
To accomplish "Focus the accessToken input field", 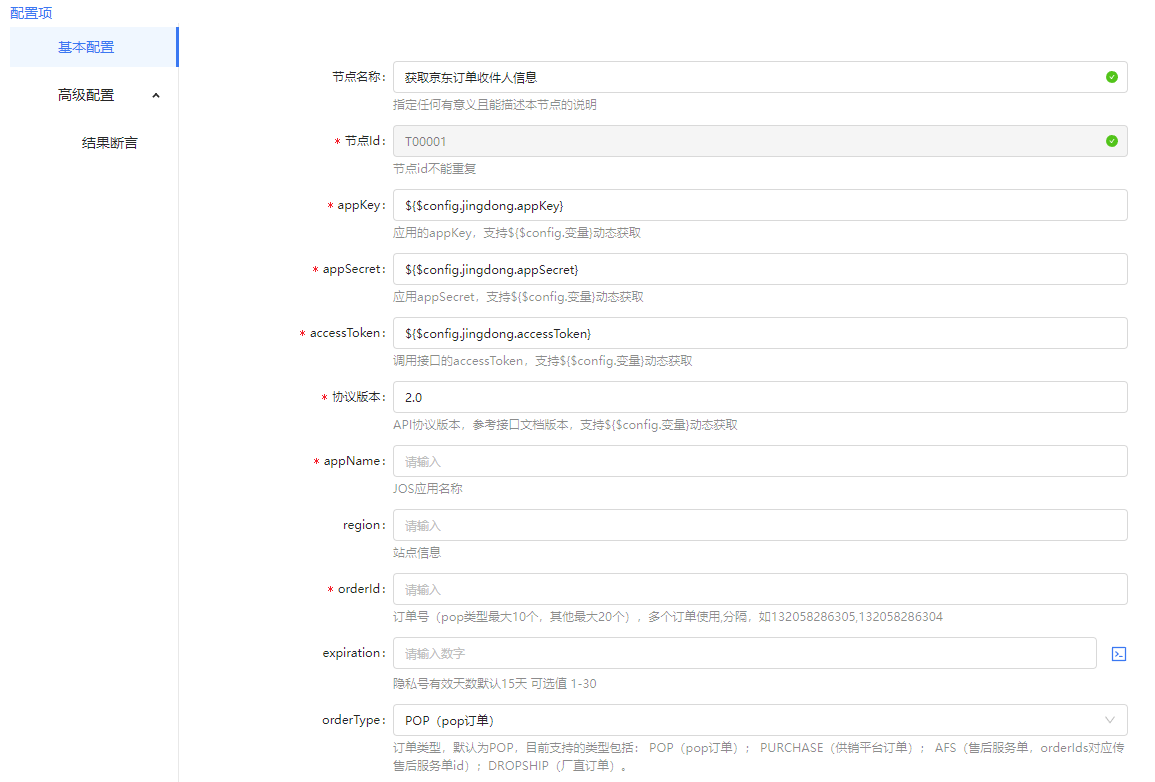I will (760, 333).
